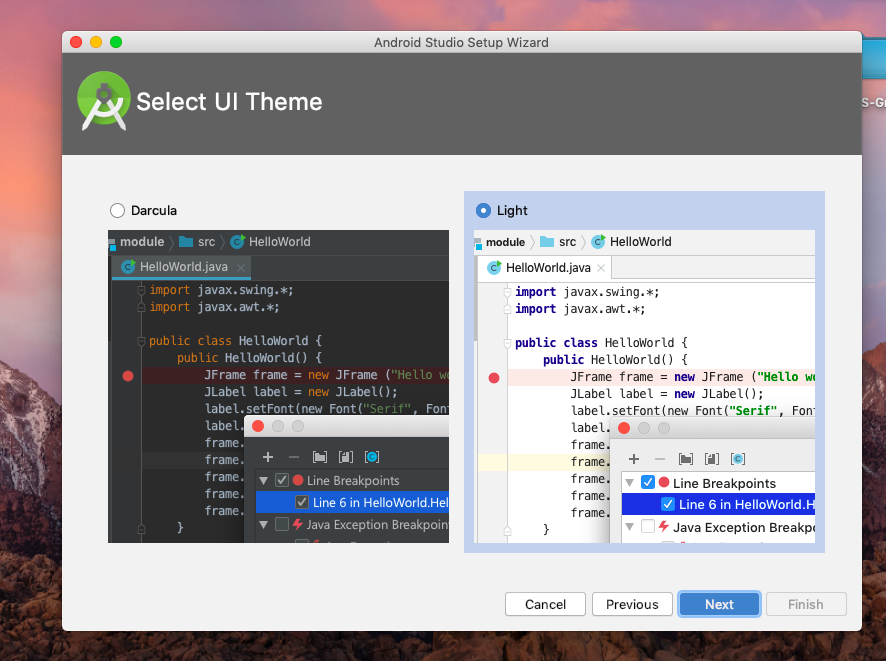Click the Android Studio logo in header
886x661 pixels.
103,101
